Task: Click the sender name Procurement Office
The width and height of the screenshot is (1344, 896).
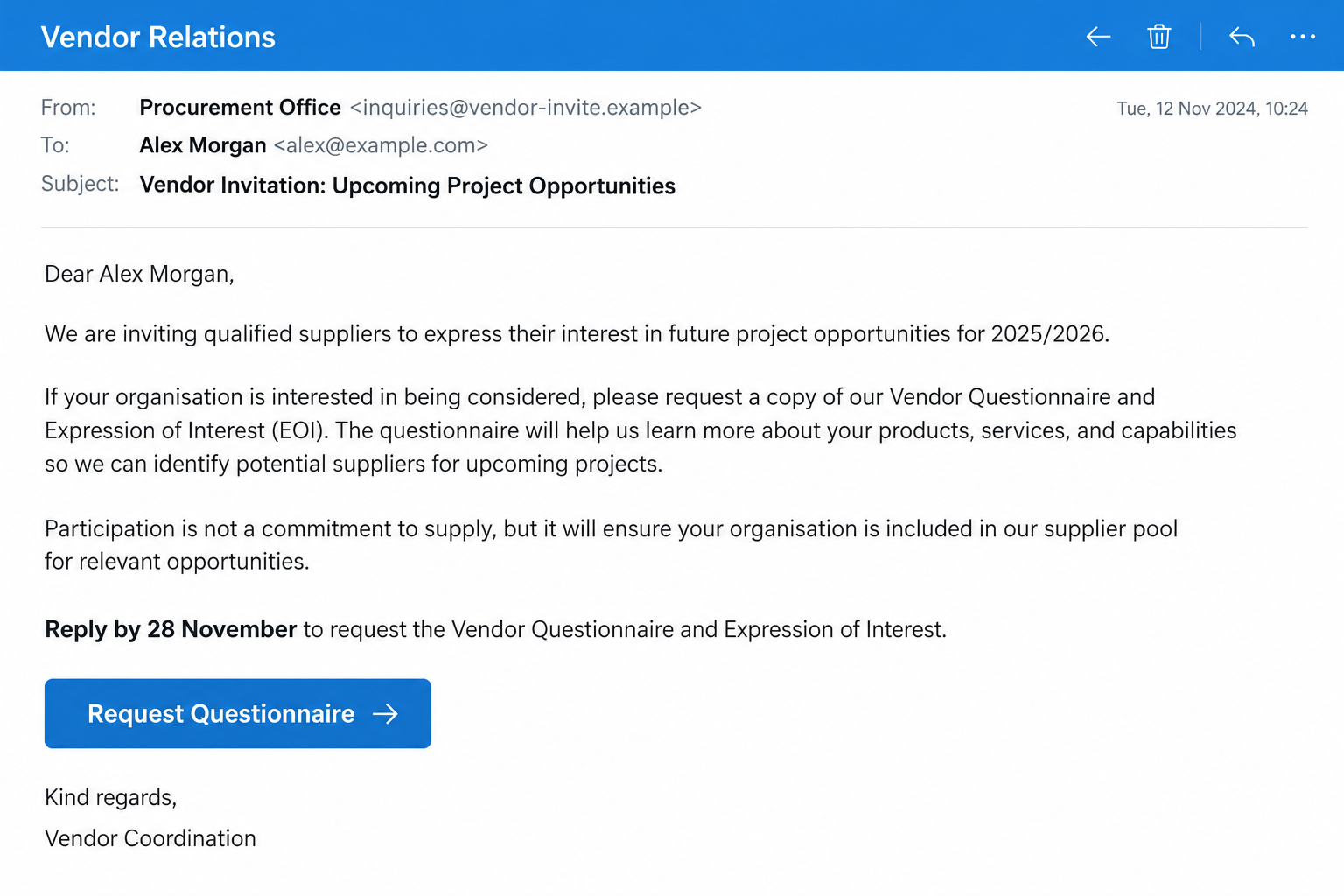Action: tap(241, 108)
